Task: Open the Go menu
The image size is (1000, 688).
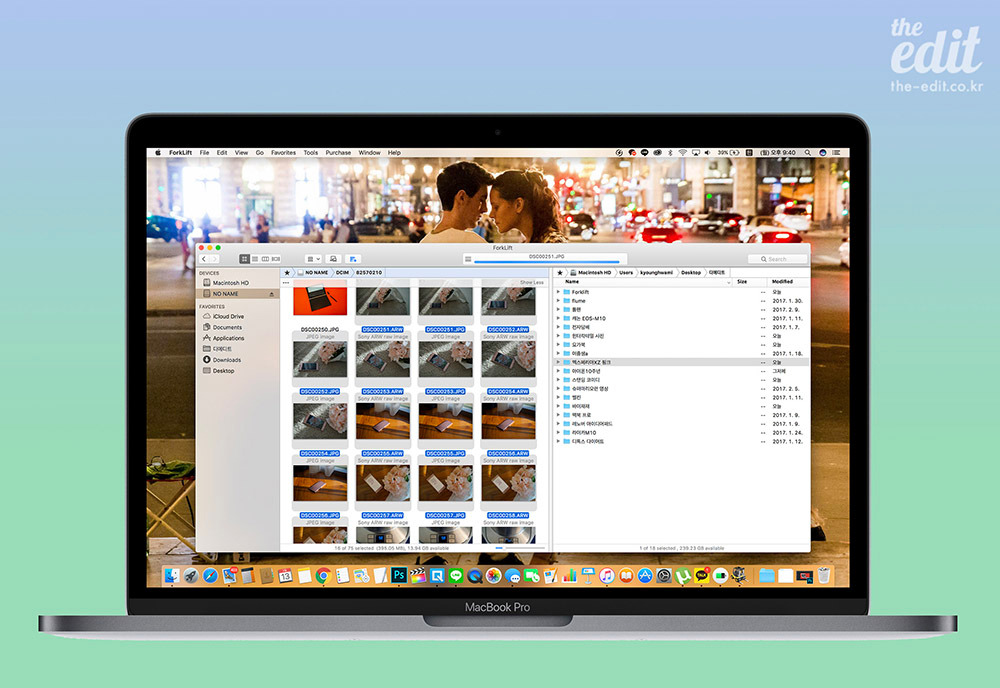Action: 260,152
